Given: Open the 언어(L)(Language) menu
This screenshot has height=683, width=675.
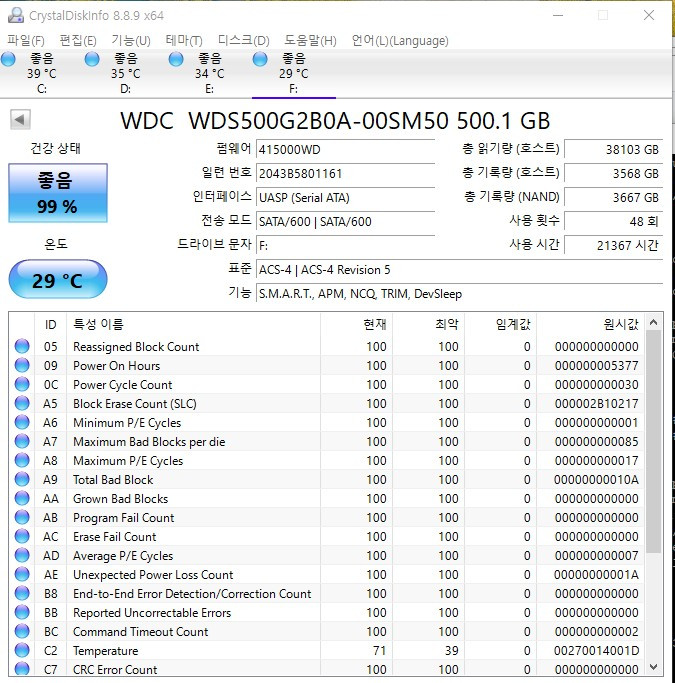Looking at the screenshot, I should (400, 41).
